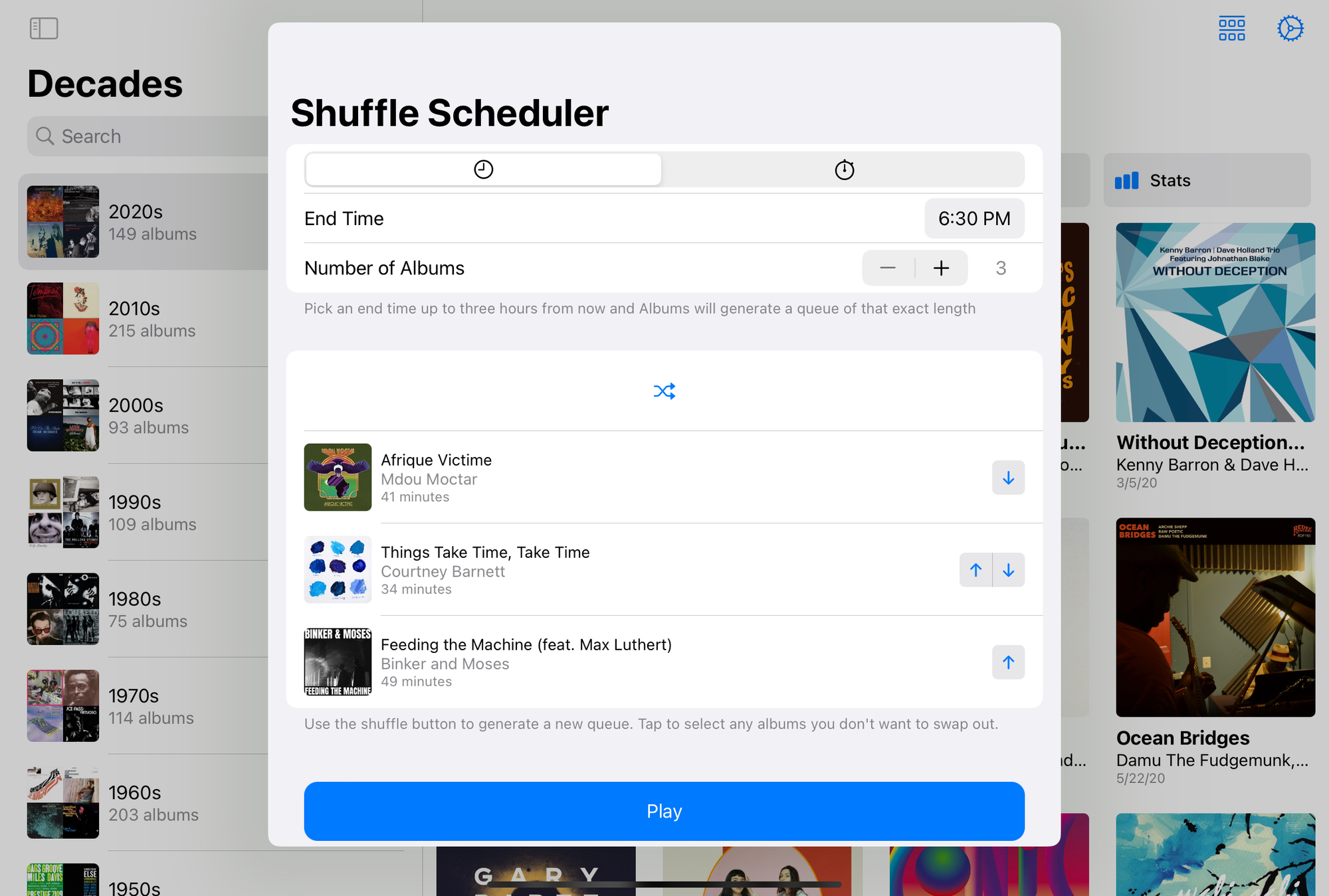
Task: Click download icon for Afrique Victime
Action: (x=1008, y=477)
